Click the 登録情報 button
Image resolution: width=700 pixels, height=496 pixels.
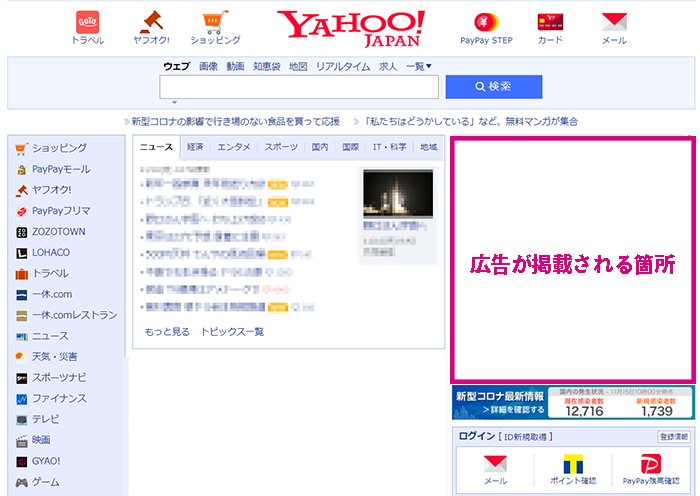674,437
